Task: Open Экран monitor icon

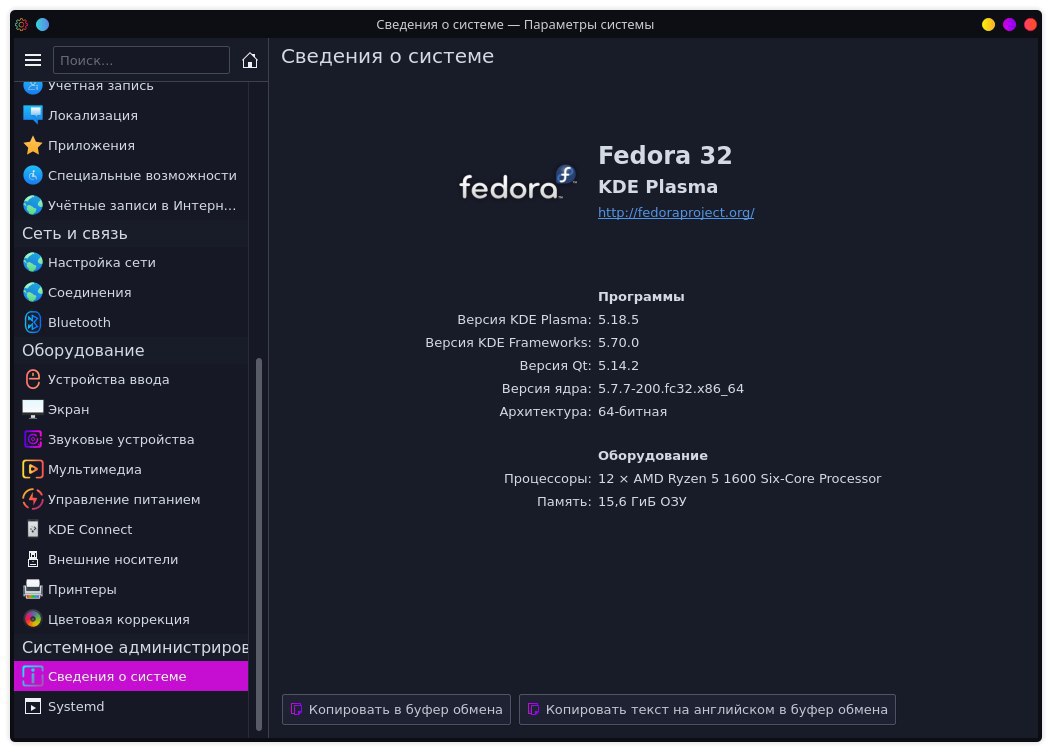Action: [x=32, y=409]
